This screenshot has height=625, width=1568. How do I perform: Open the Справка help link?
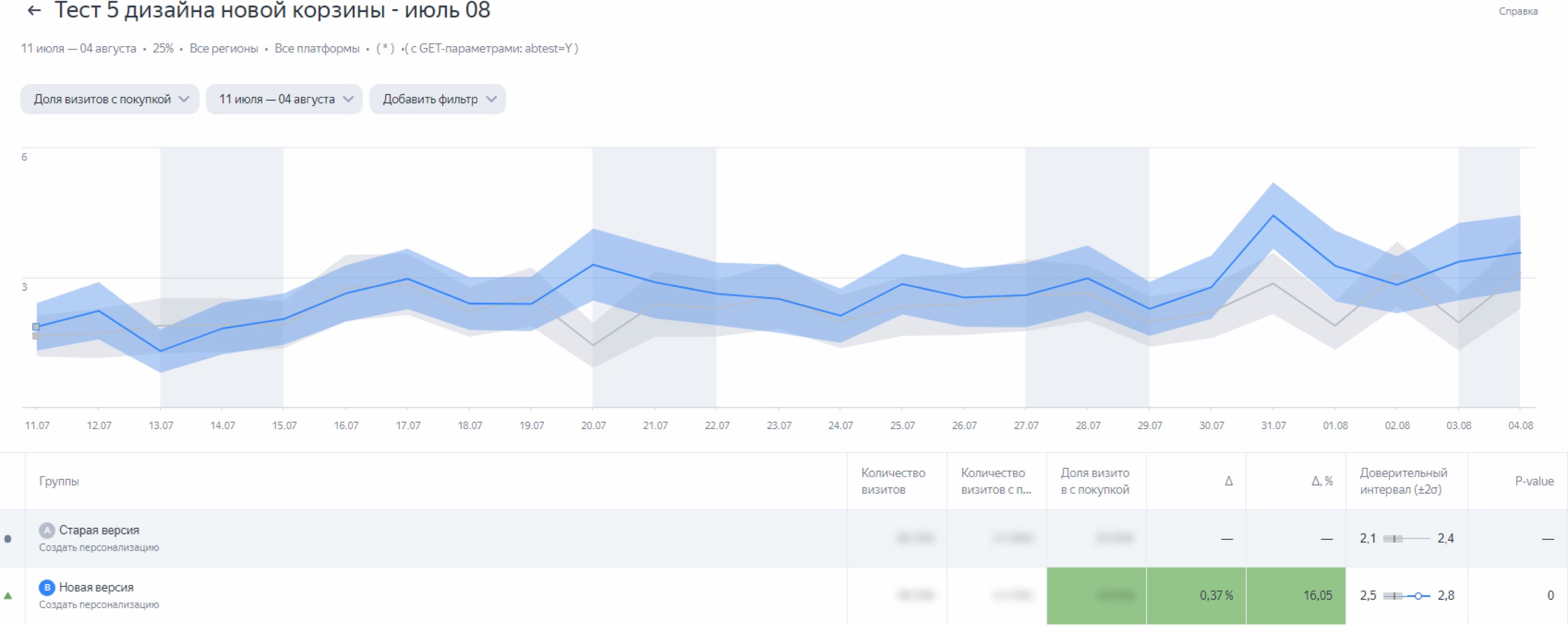1517,11
